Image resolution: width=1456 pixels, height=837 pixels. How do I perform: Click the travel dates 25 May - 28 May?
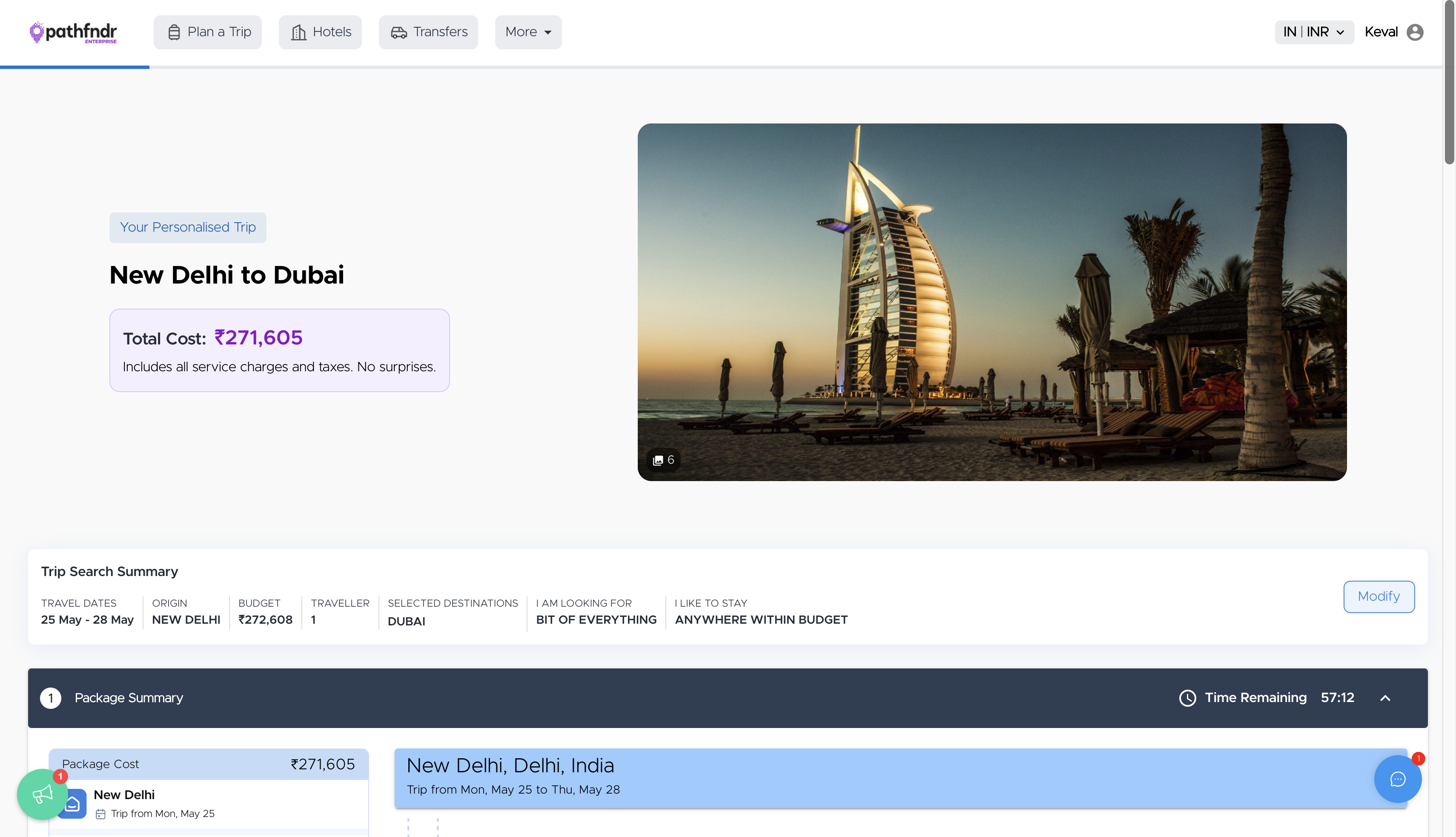(x=87, y=620)
